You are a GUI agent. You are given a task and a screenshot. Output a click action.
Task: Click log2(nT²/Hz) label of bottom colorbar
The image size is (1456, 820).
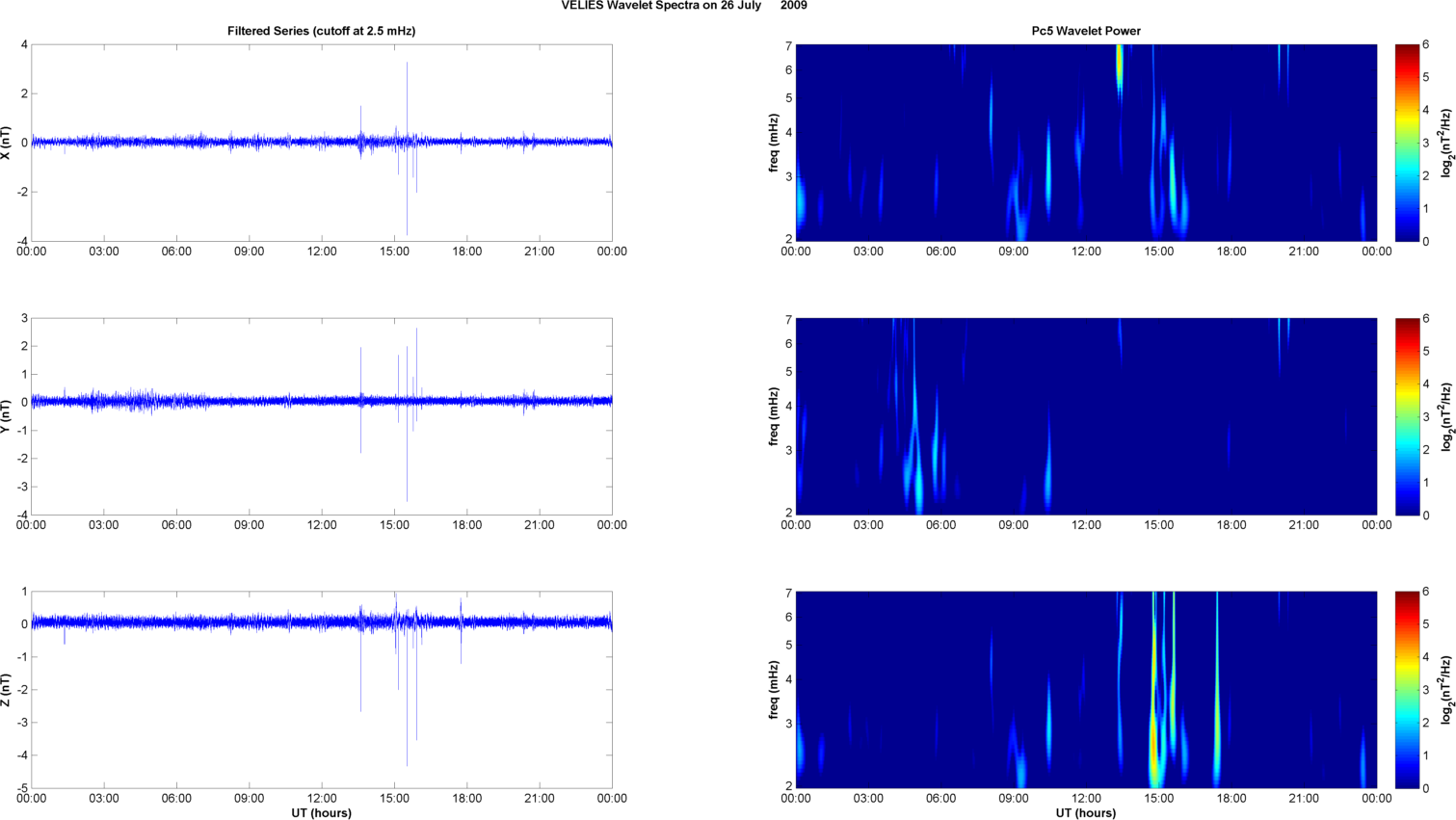tap(1446, 690)
